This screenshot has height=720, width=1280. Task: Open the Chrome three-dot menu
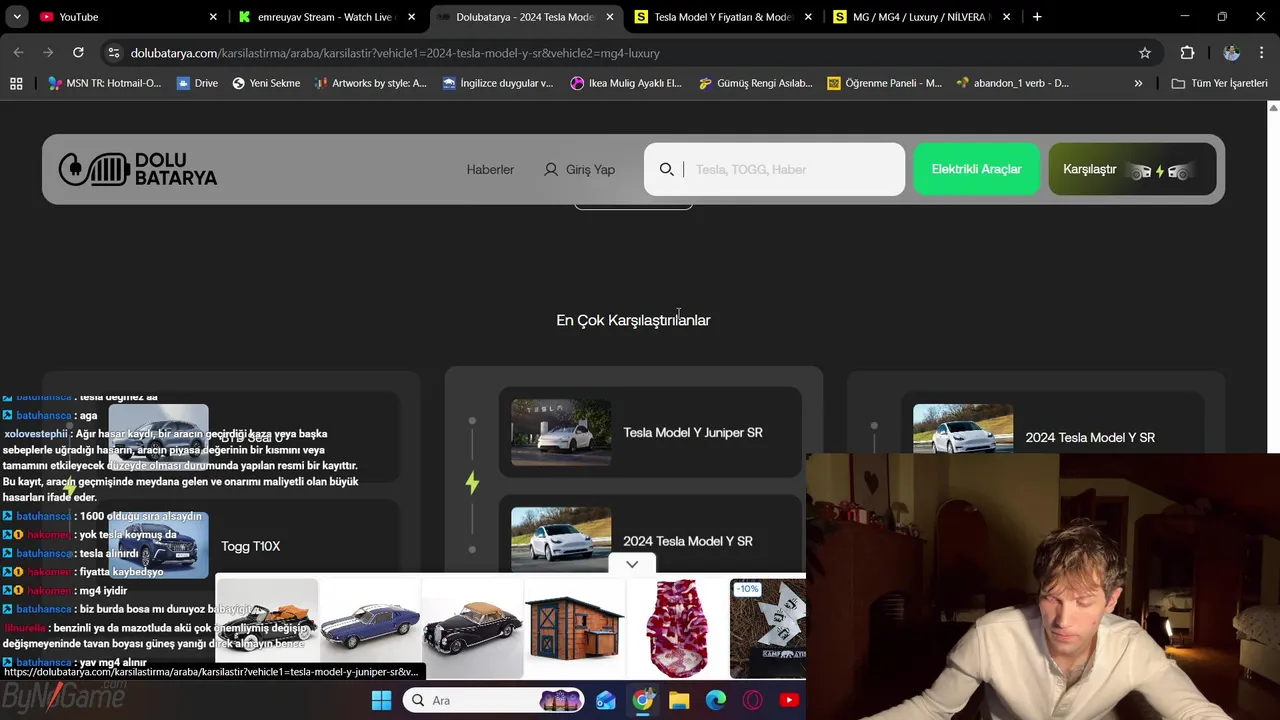tap(1260, 53)
